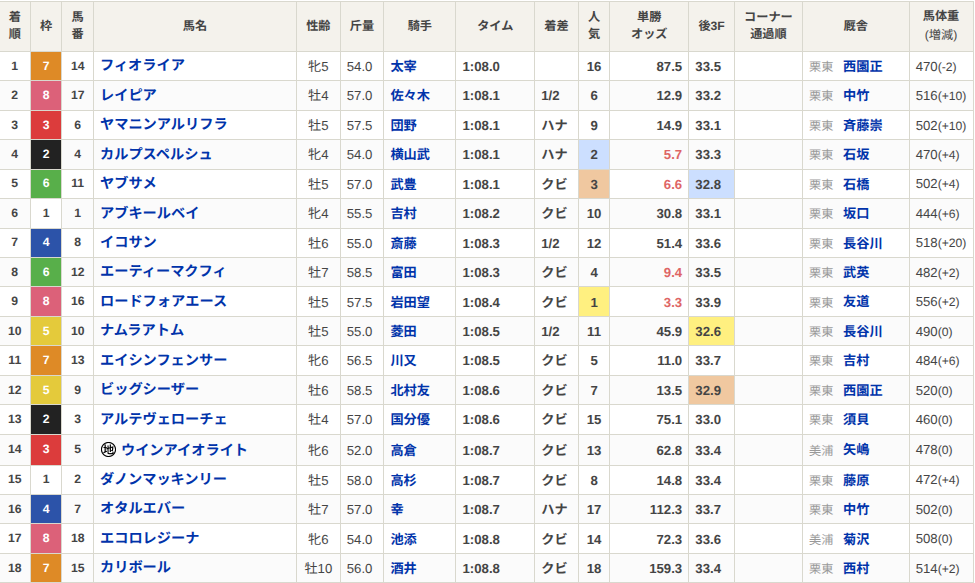Open the フィオライア horse page

tap(142, 65)
